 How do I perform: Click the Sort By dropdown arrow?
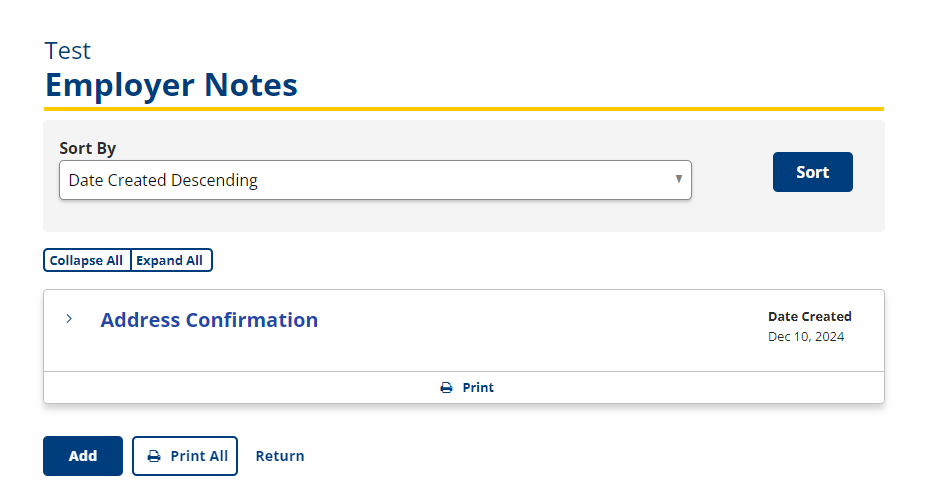(678, 179)
